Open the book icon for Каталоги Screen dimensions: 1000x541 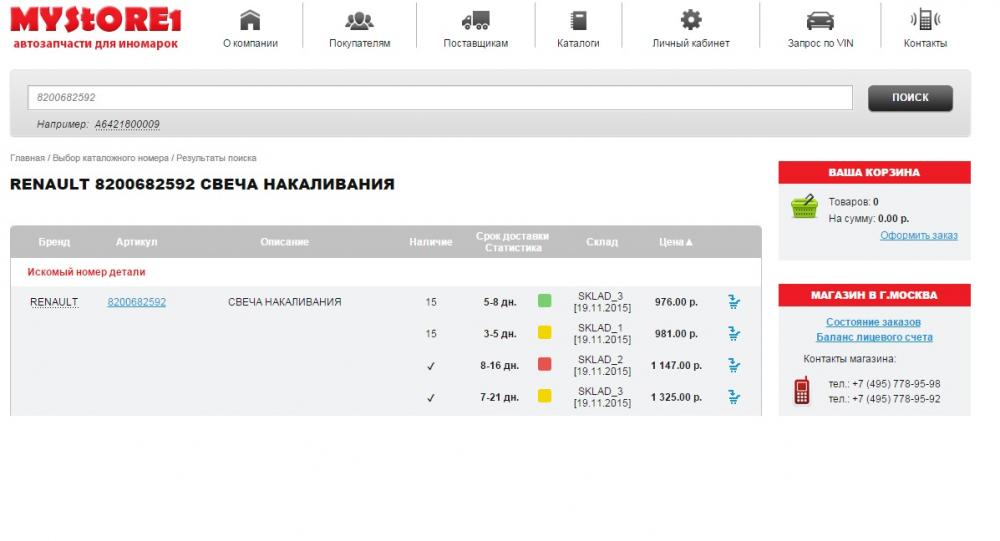pyautogui.click(x=578, y=21)
